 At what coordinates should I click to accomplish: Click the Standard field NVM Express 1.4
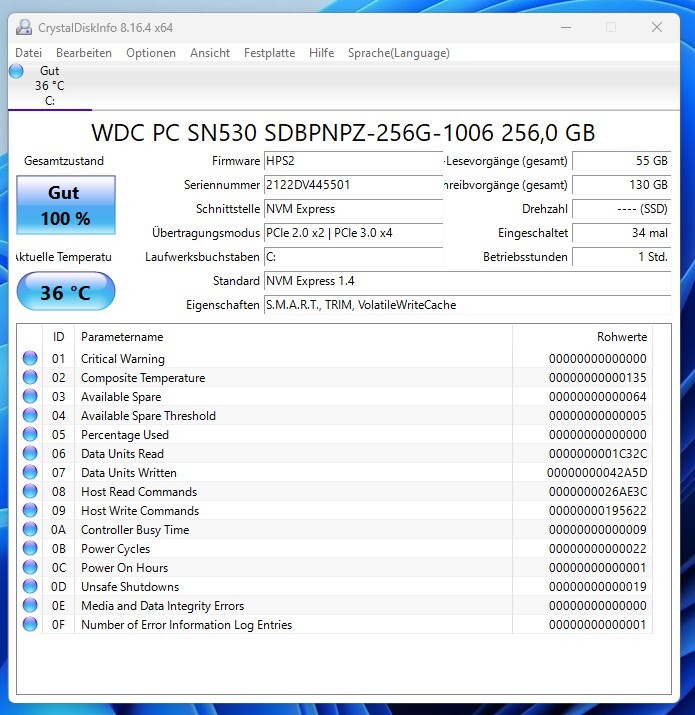tap(467, 281)
